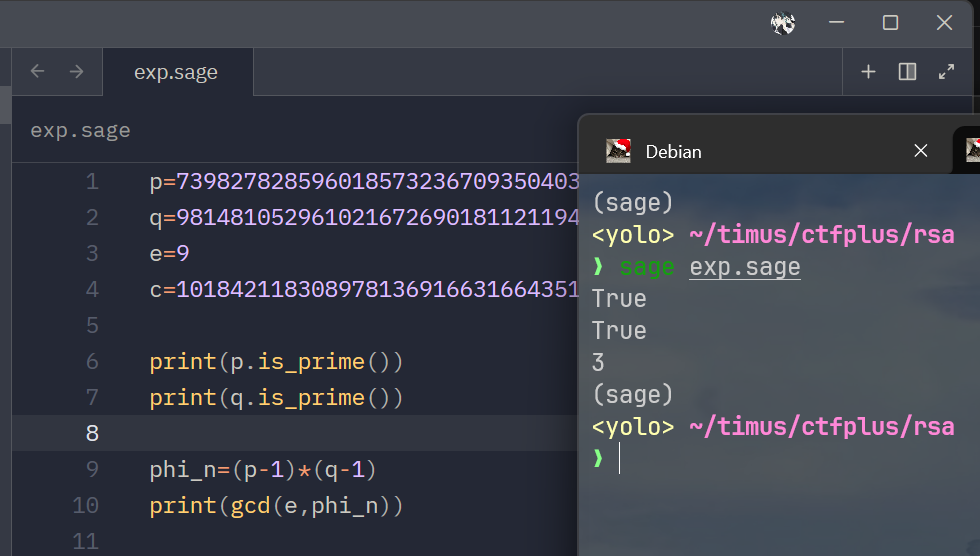
Task: Open the avatar icon in title bar
Action: tap(782, 23)
